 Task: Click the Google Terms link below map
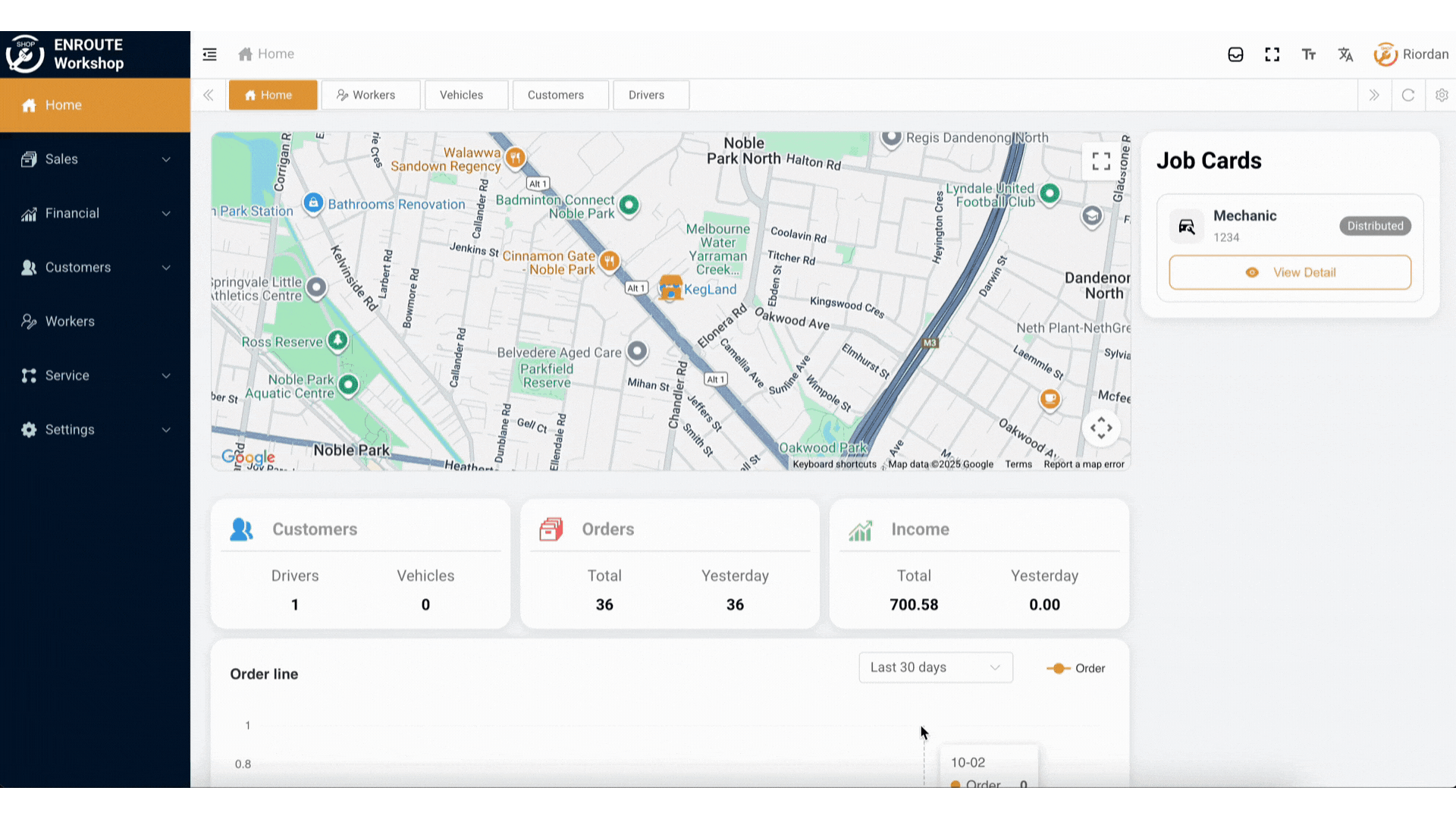pyautogui.click(x=1018, y=464)
